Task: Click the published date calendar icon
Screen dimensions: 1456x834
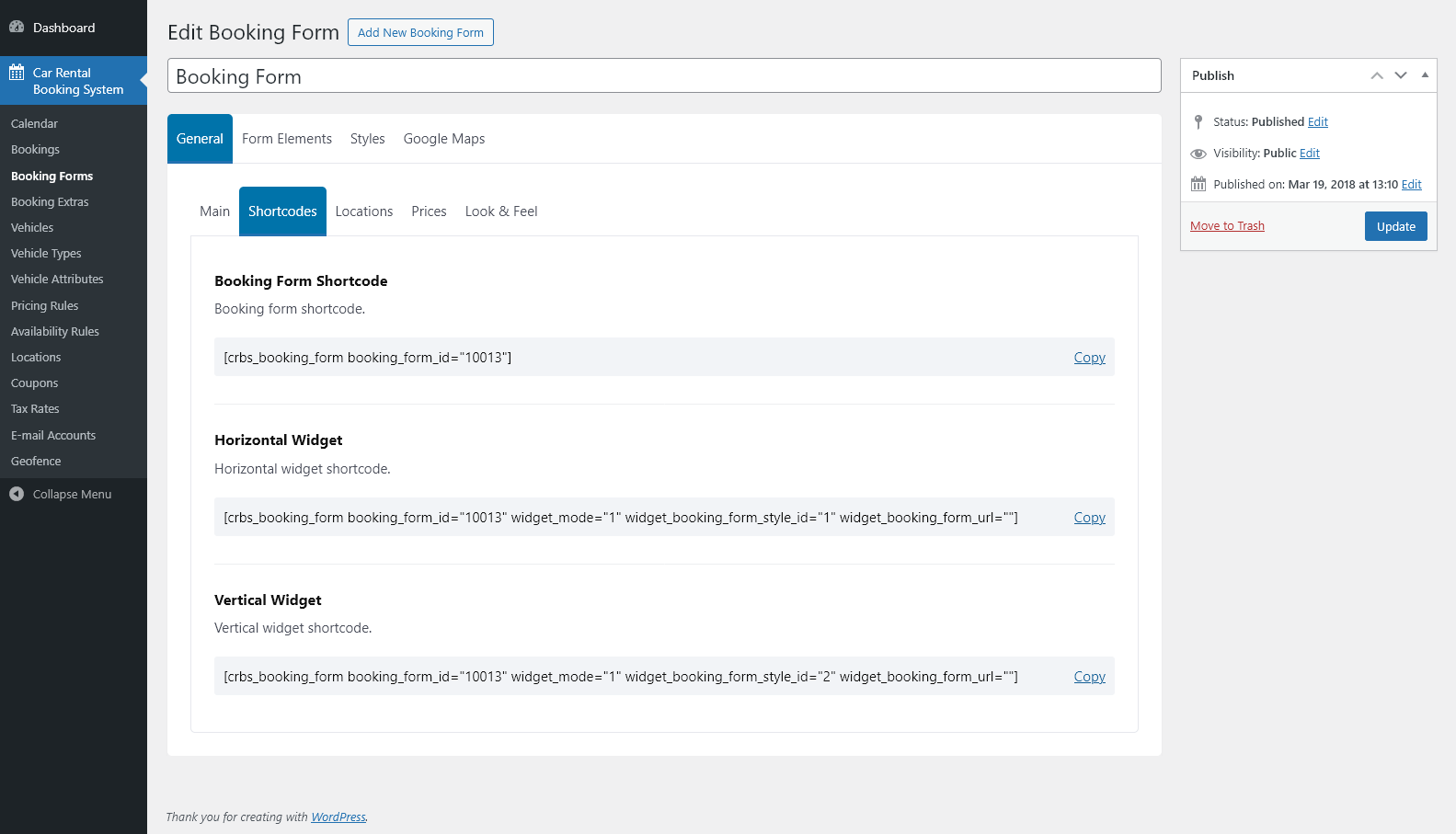Action: click(1198, 185)
